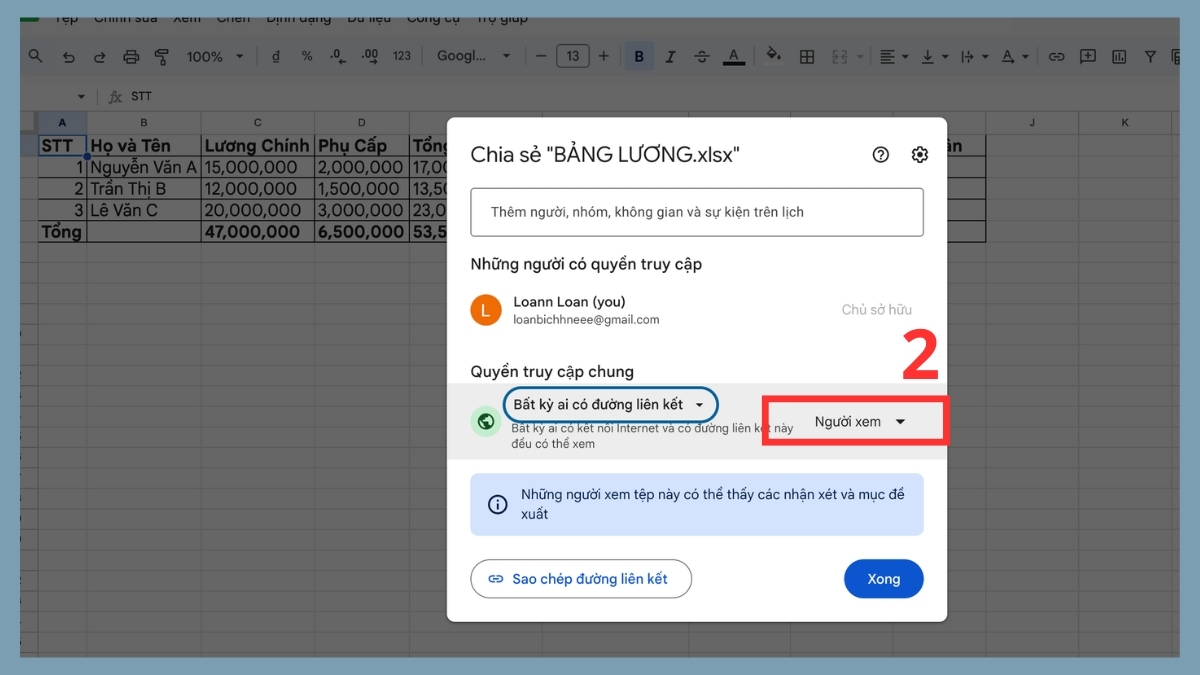The height and width of the screenshot is (675, 1200).
Task: Click Sao chép đường liên kết
Action: click(x=581, y=578)
